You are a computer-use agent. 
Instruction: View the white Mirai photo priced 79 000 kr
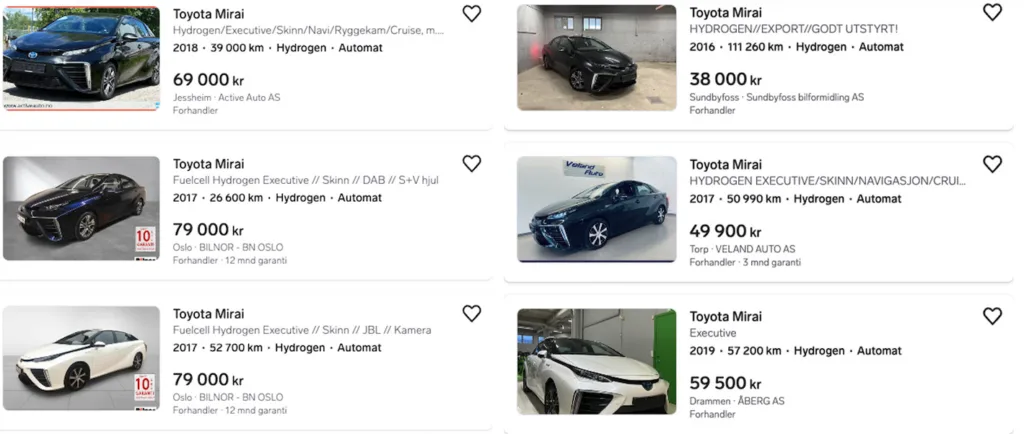point(81,358)
